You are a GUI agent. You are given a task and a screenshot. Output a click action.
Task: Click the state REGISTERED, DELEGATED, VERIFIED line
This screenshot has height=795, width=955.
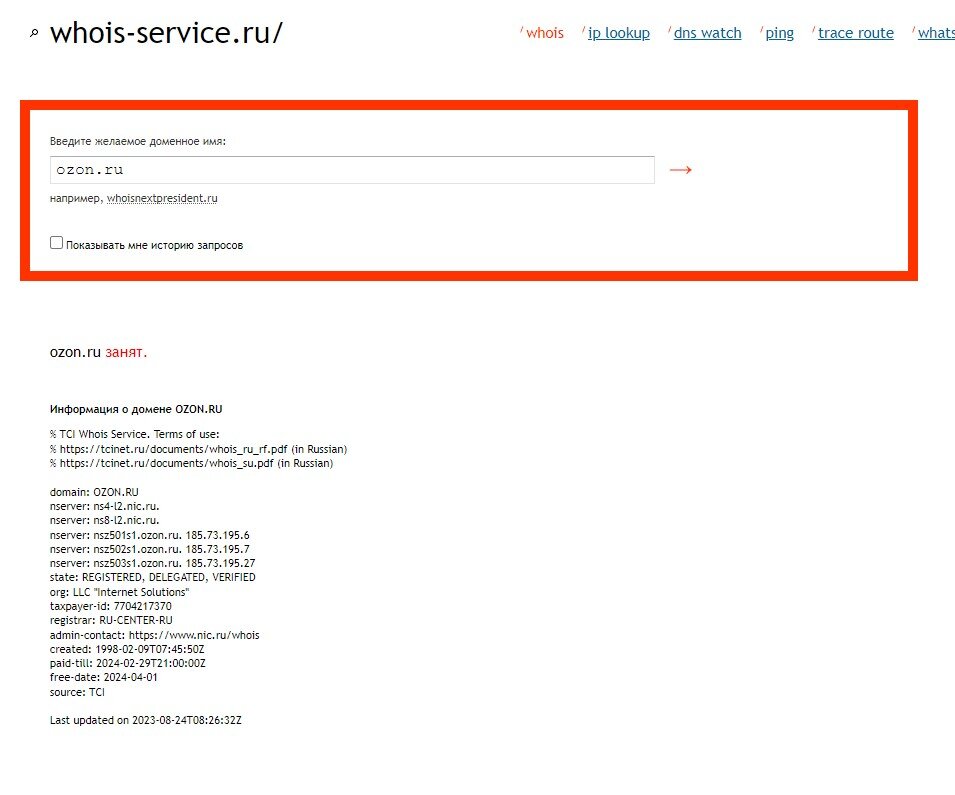(x=152, y=578)
